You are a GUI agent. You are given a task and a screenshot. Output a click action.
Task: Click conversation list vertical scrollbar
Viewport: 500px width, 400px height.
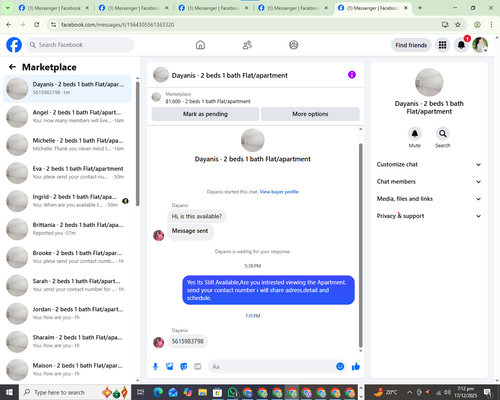(x=138, y=143)
